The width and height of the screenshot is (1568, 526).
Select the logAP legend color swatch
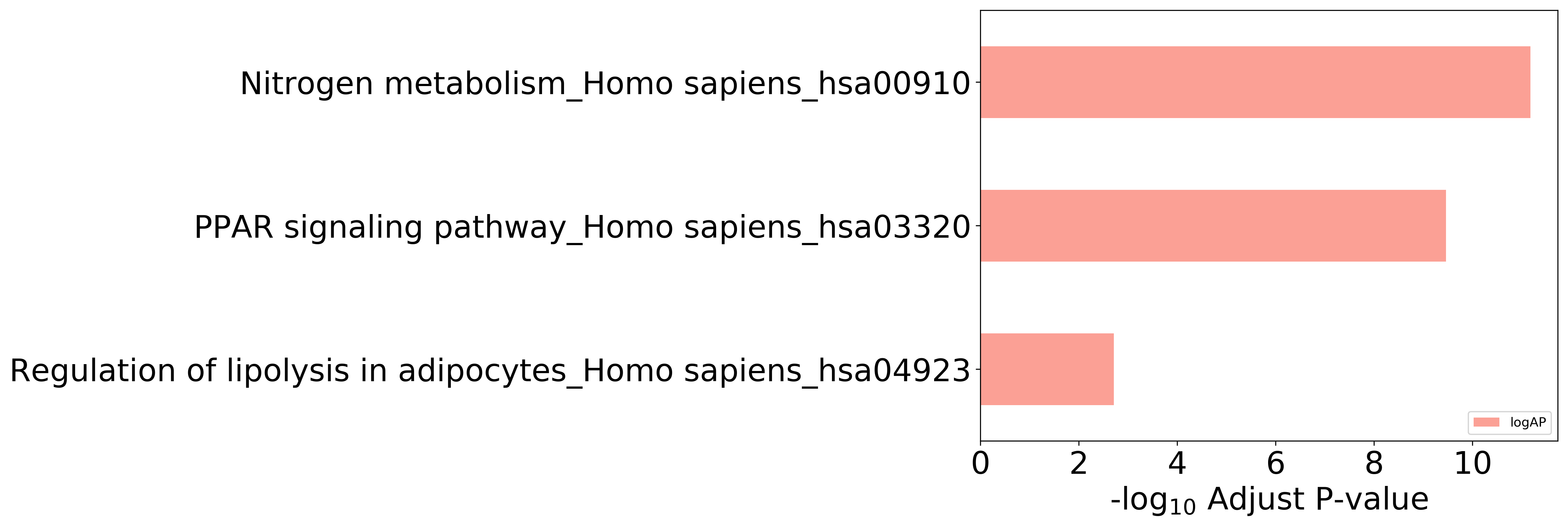click(1486, 423)
